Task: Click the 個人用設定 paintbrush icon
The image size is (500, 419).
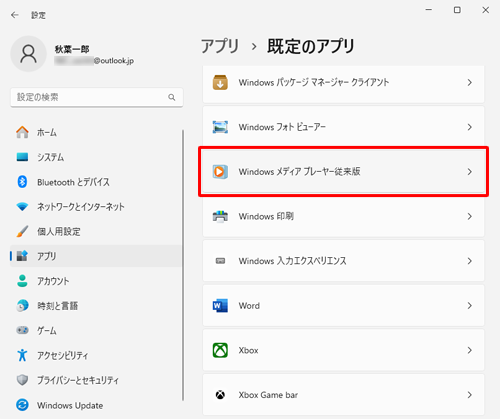Action: tap(22, 231)
